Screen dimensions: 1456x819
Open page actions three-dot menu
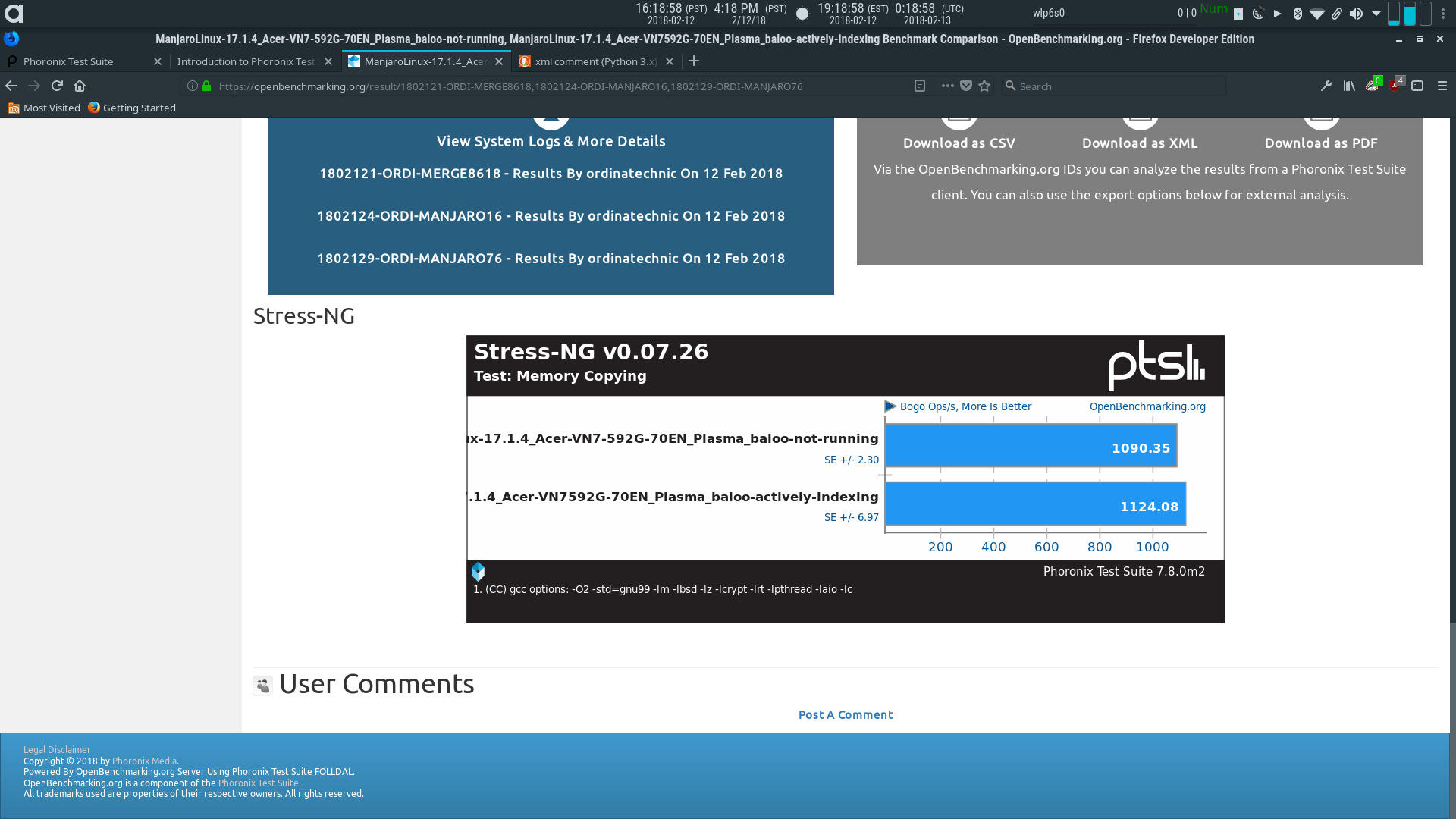947,86
